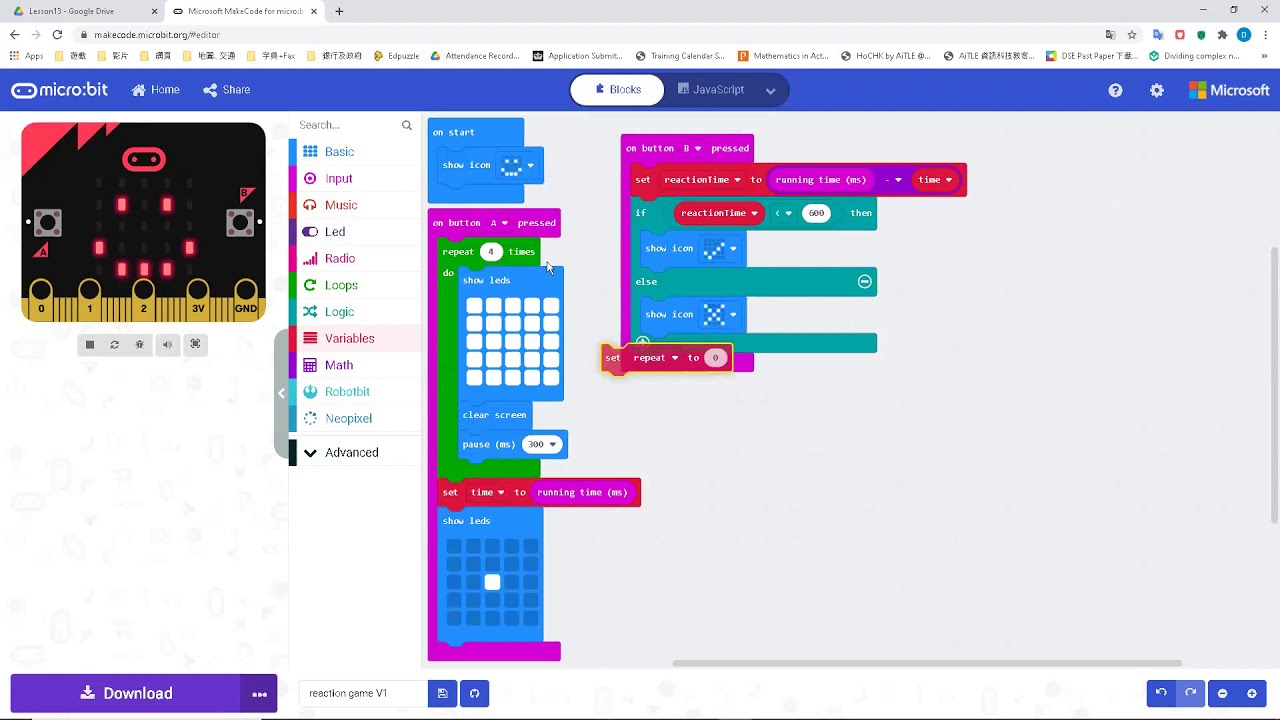Click the toolbox search field
Screen dimensions: 1280x720
pyautogui.click(x=347, y=125)
